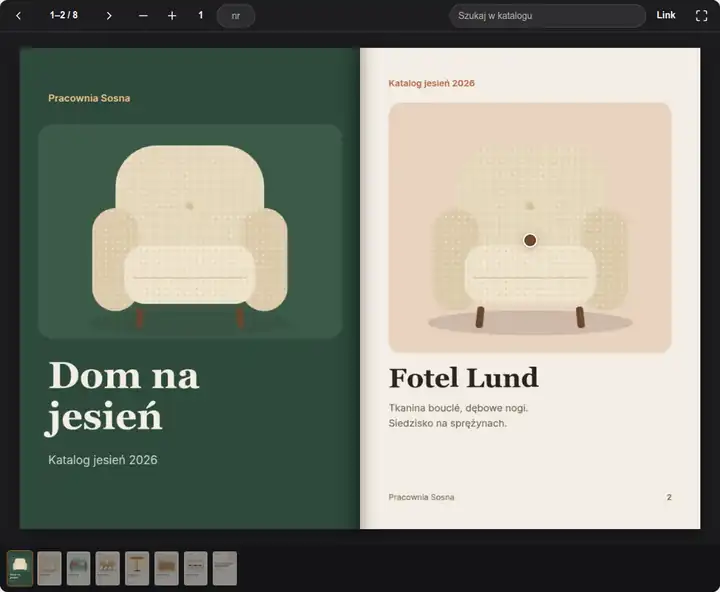Click the Link button
The width and height of the screenshot is (720, 592).
666,15
